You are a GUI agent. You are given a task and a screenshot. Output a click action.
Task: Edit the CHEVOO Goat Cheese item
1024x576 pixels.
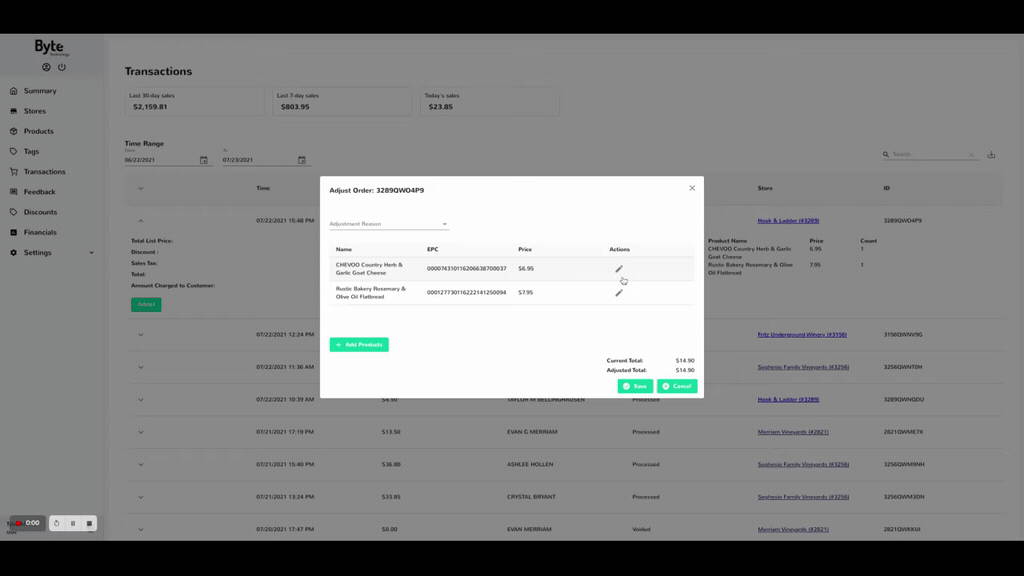[618, 268]
